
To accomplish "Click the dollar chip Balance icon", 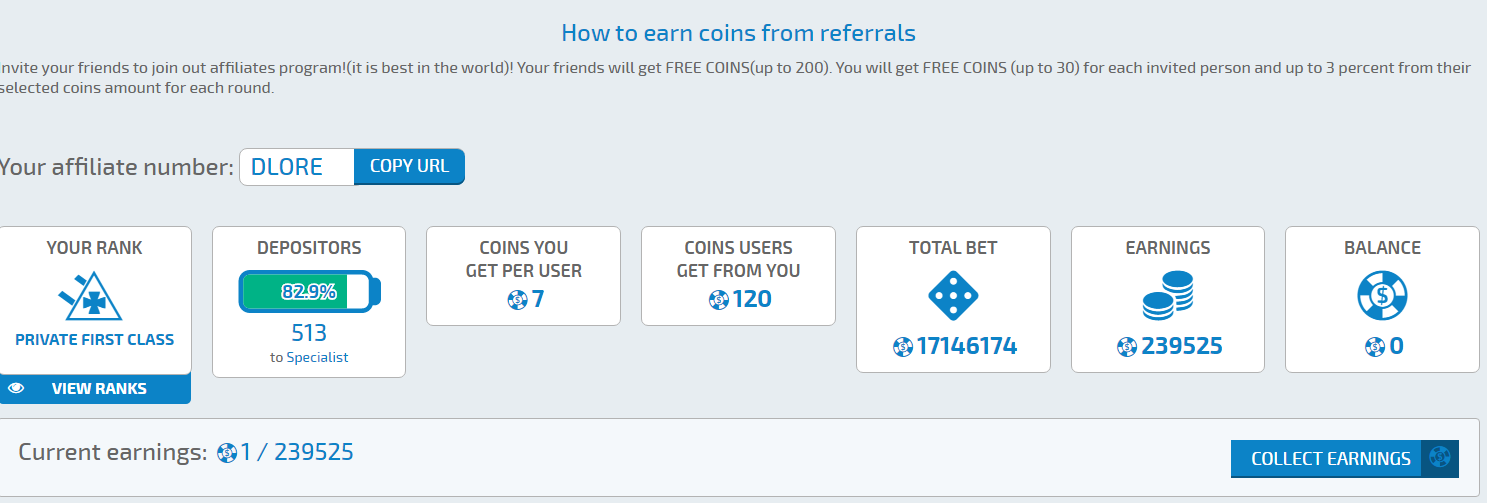I will click(1382, 296).
